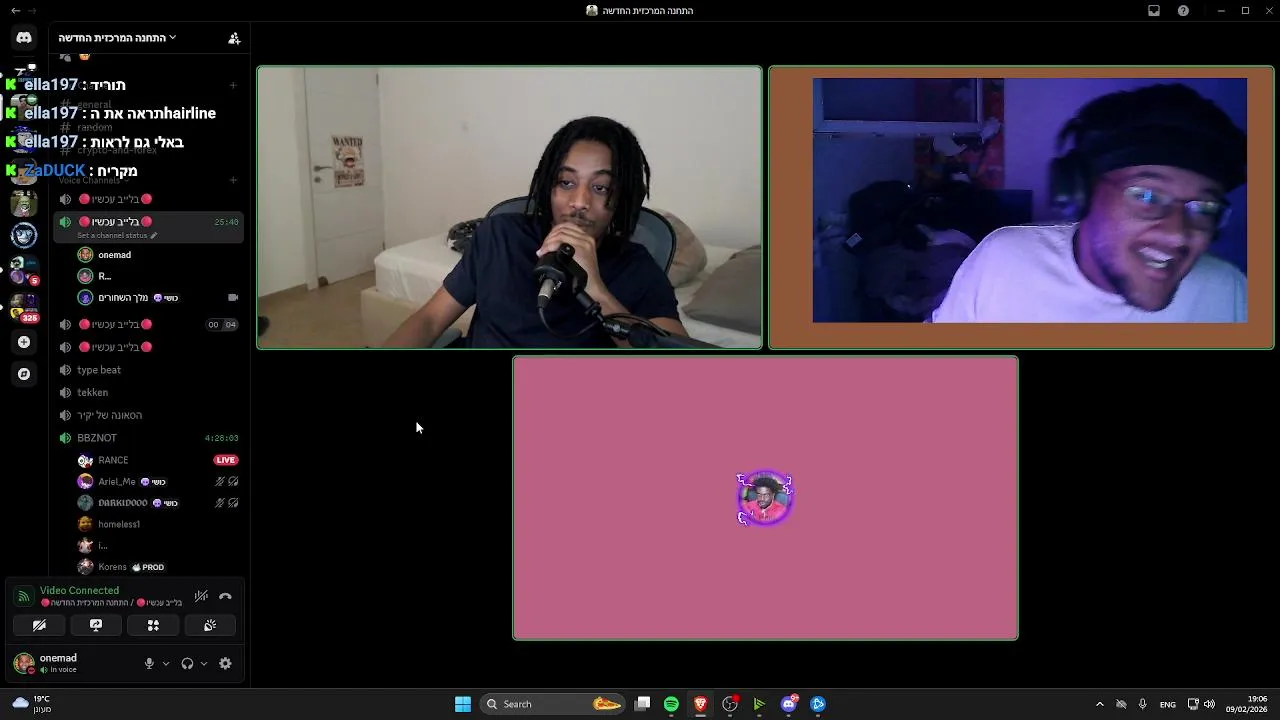Screen dimensions: 1280x720
Task: Open server icon with 326 badge
Action: point(24,306)
